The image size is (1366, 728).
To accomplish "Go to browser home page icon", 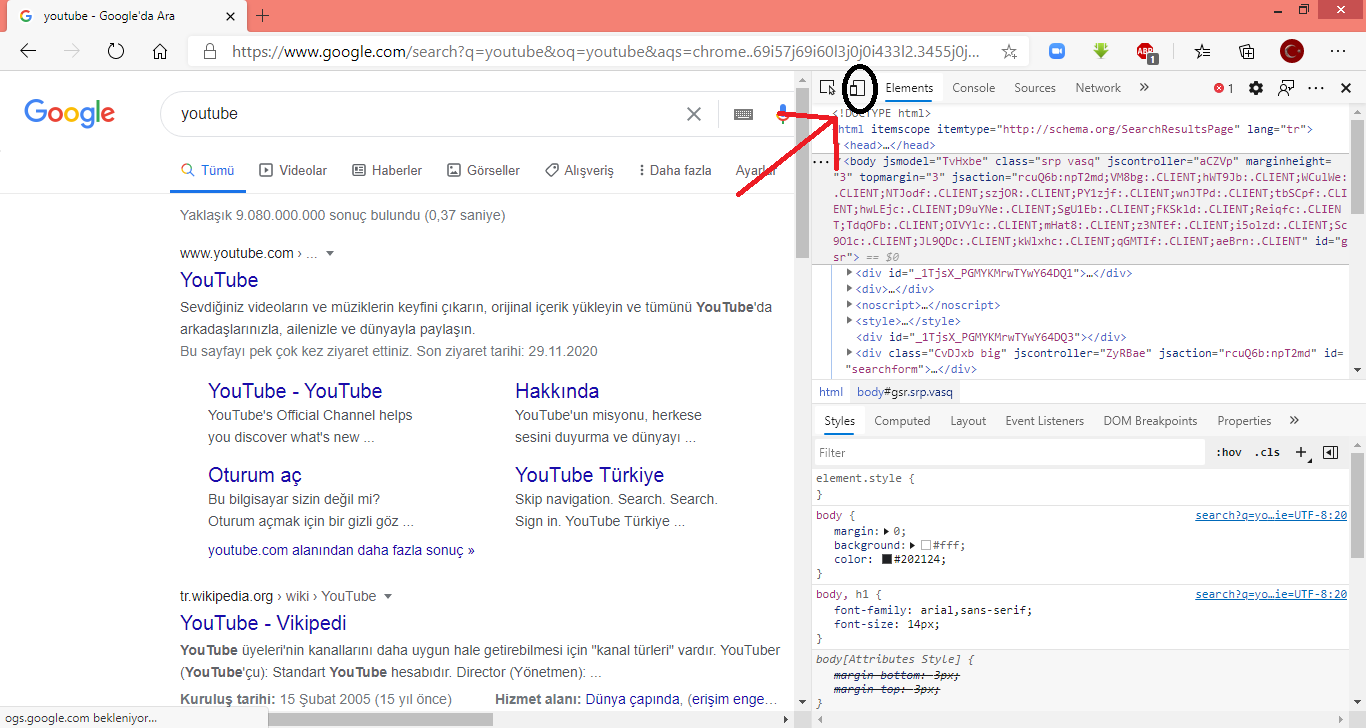I will coord(160,51).
